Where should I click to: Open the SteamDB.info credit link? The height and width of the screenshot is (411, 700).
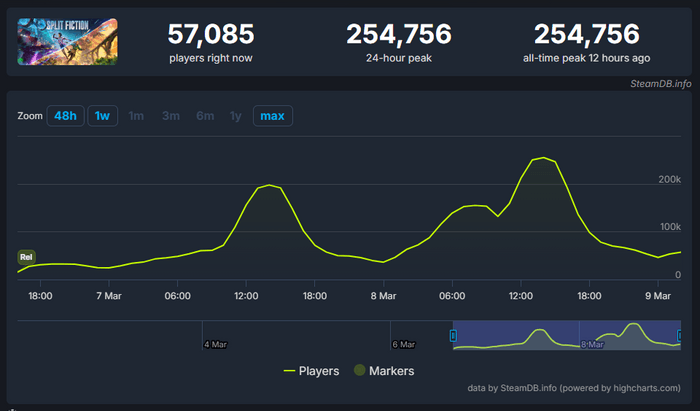[x=661, y=84]
